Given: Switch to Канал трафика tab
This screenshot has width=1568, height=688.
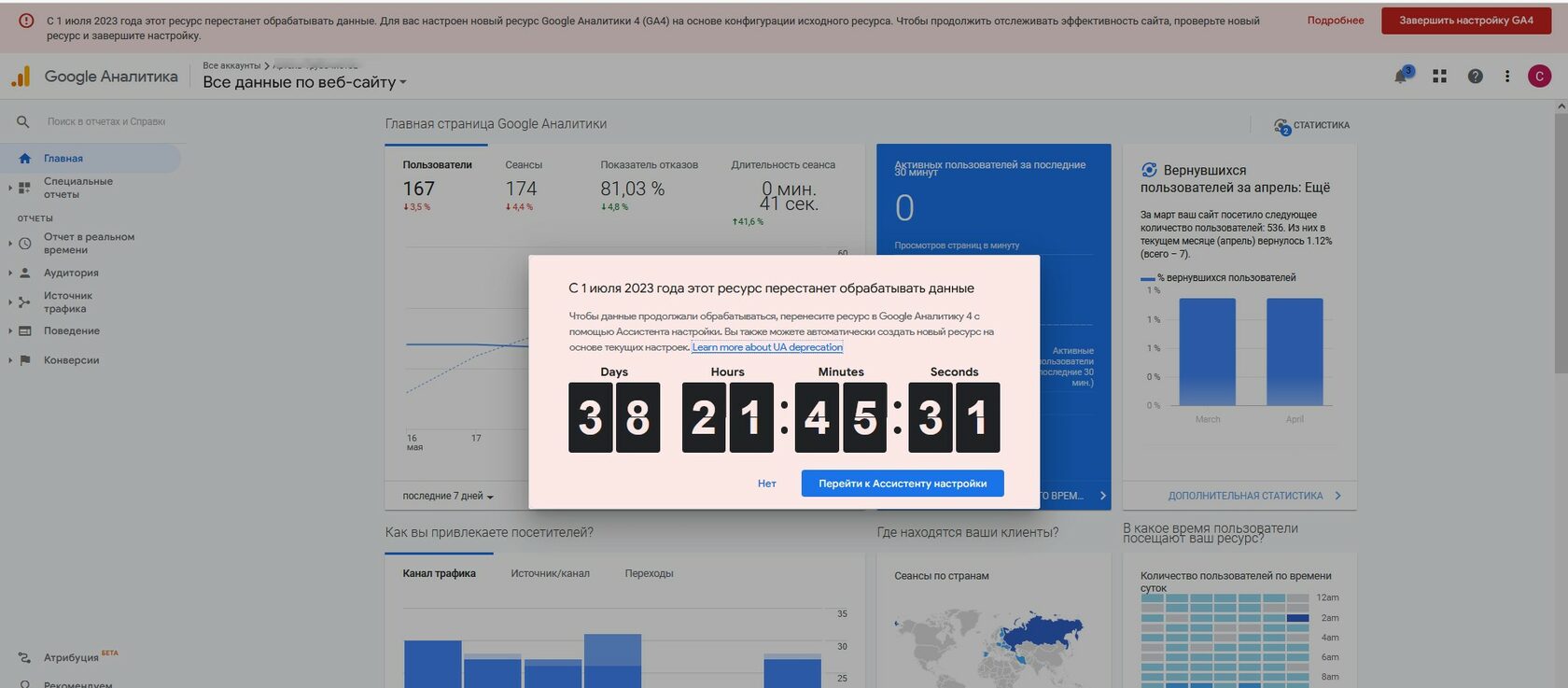Looking at the screenshot, I should pos(439,573).
